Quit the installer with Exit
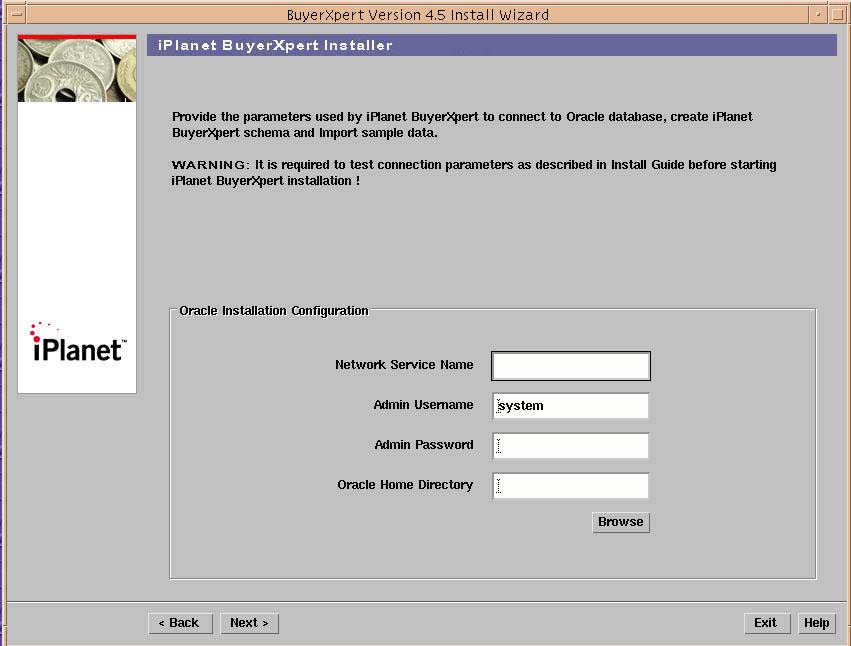Image resolution: width=851 pixels, height=646 pixels. point(766,623)
